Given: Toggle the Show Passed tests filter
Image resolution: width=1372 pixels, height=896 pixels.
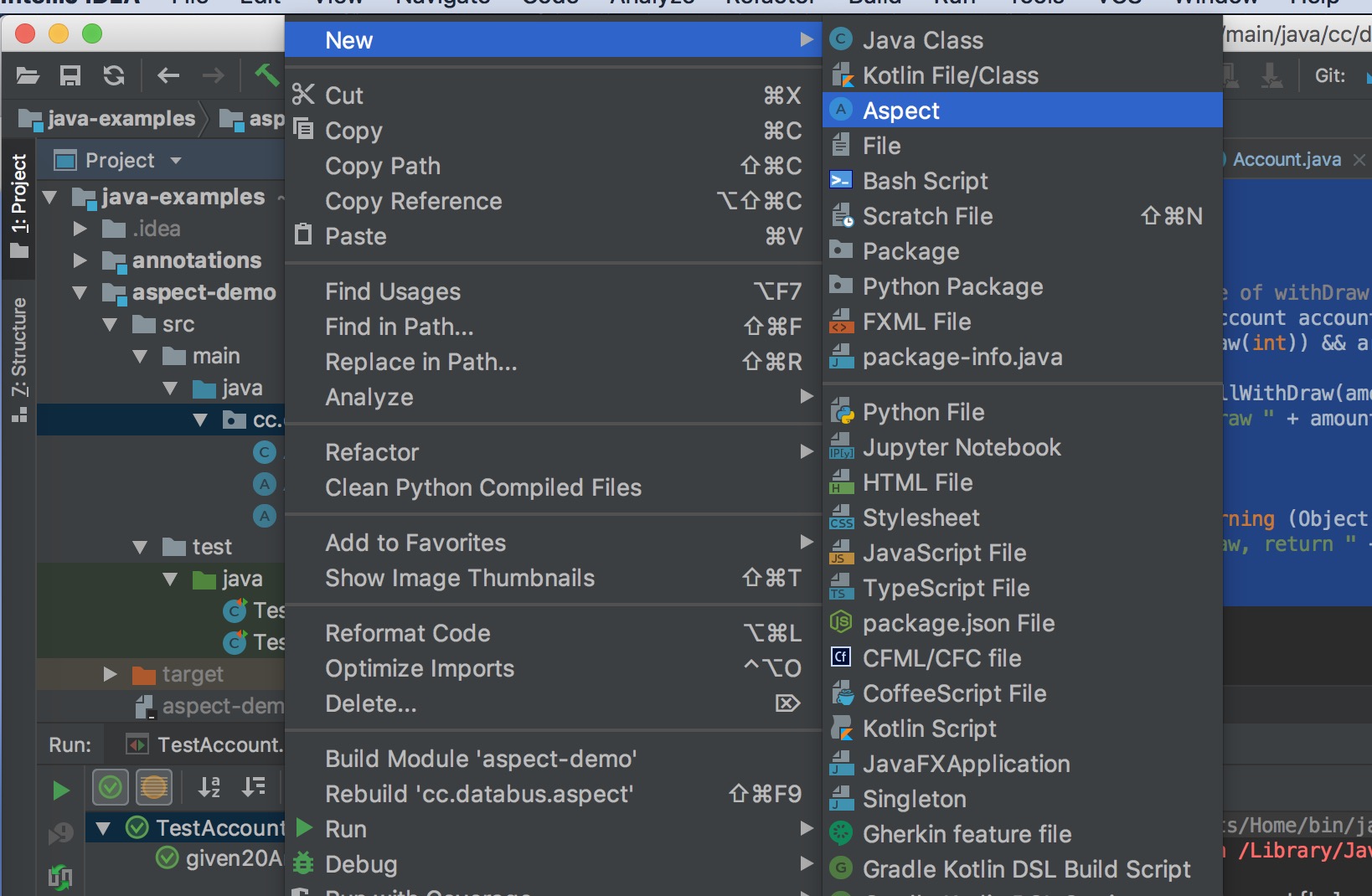Looking at the screenshot, I should click(x=111, y=786).
